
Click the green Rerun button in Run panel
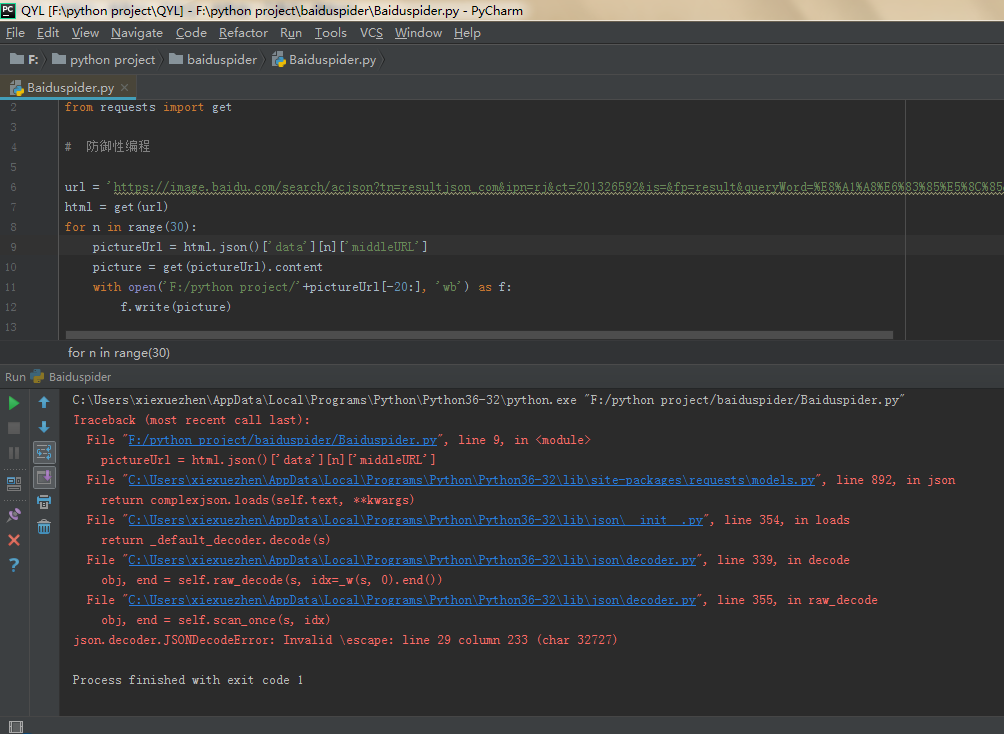coord(14,403)
